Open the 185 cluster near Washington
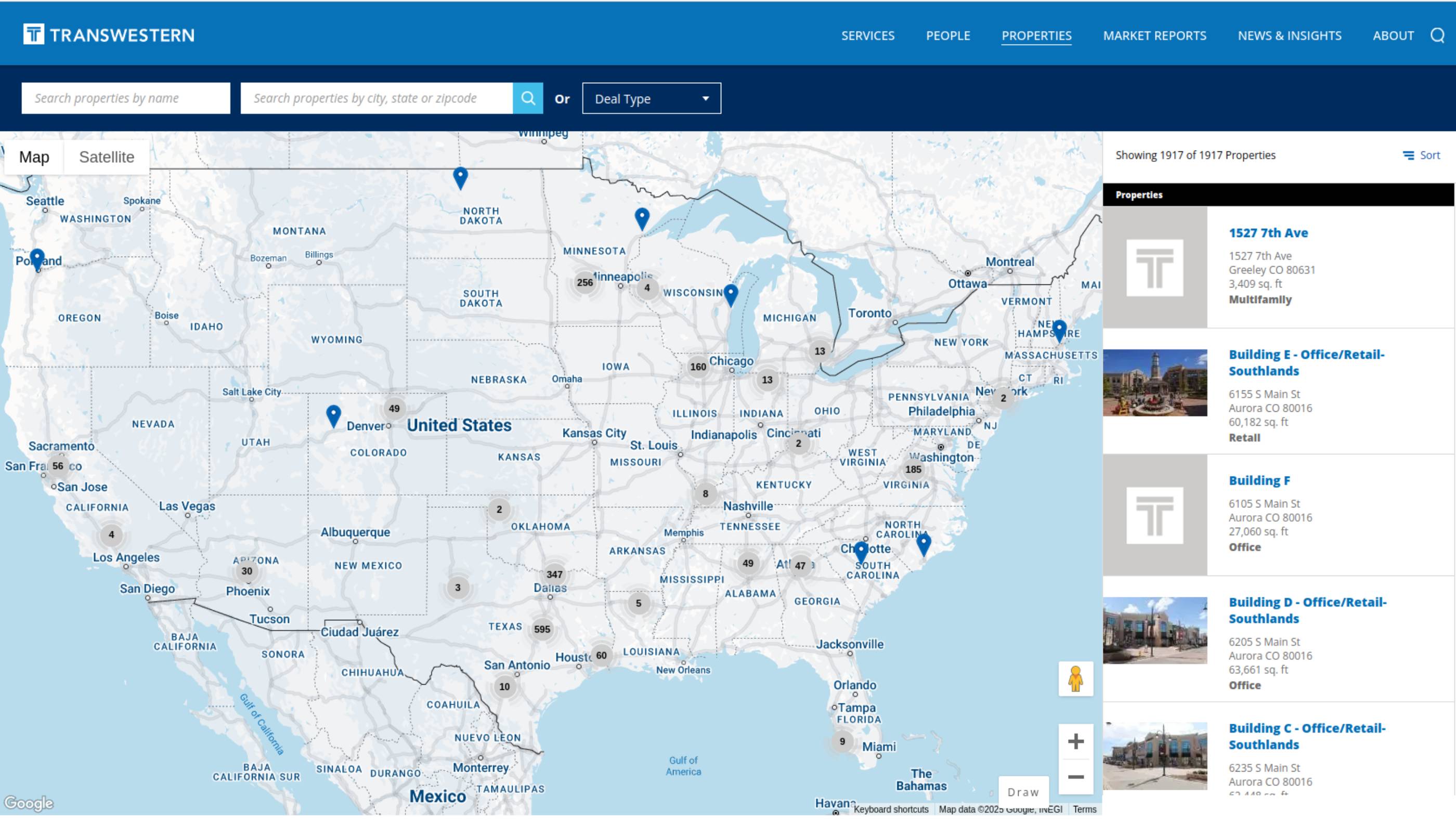Image resolution: width=1456 pixels, height=822 pixels. click(x=914, y=469)
